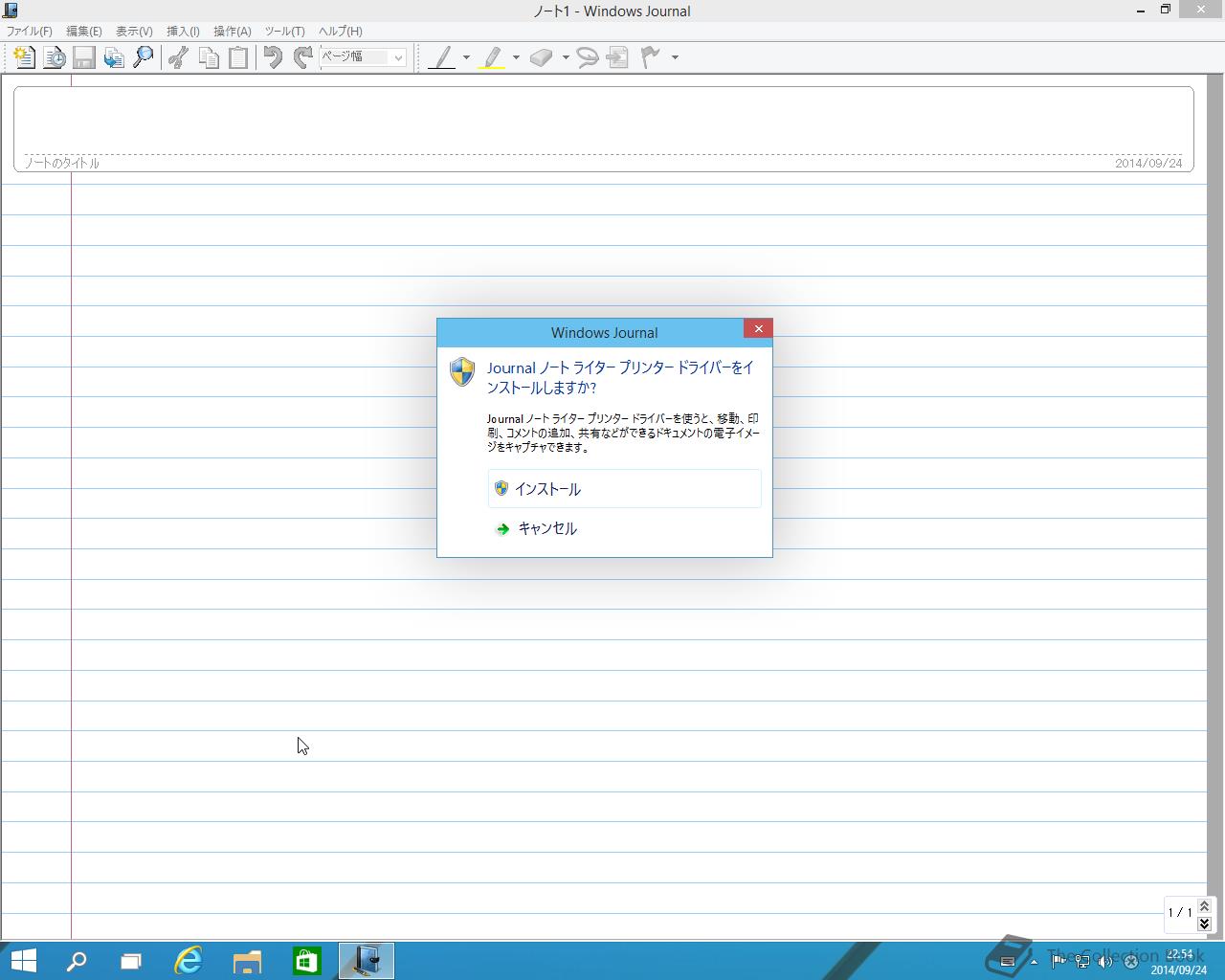Open the 挿入(I) menu
This screenshot has height=980, width=1225.
click(x=183, y=32)
